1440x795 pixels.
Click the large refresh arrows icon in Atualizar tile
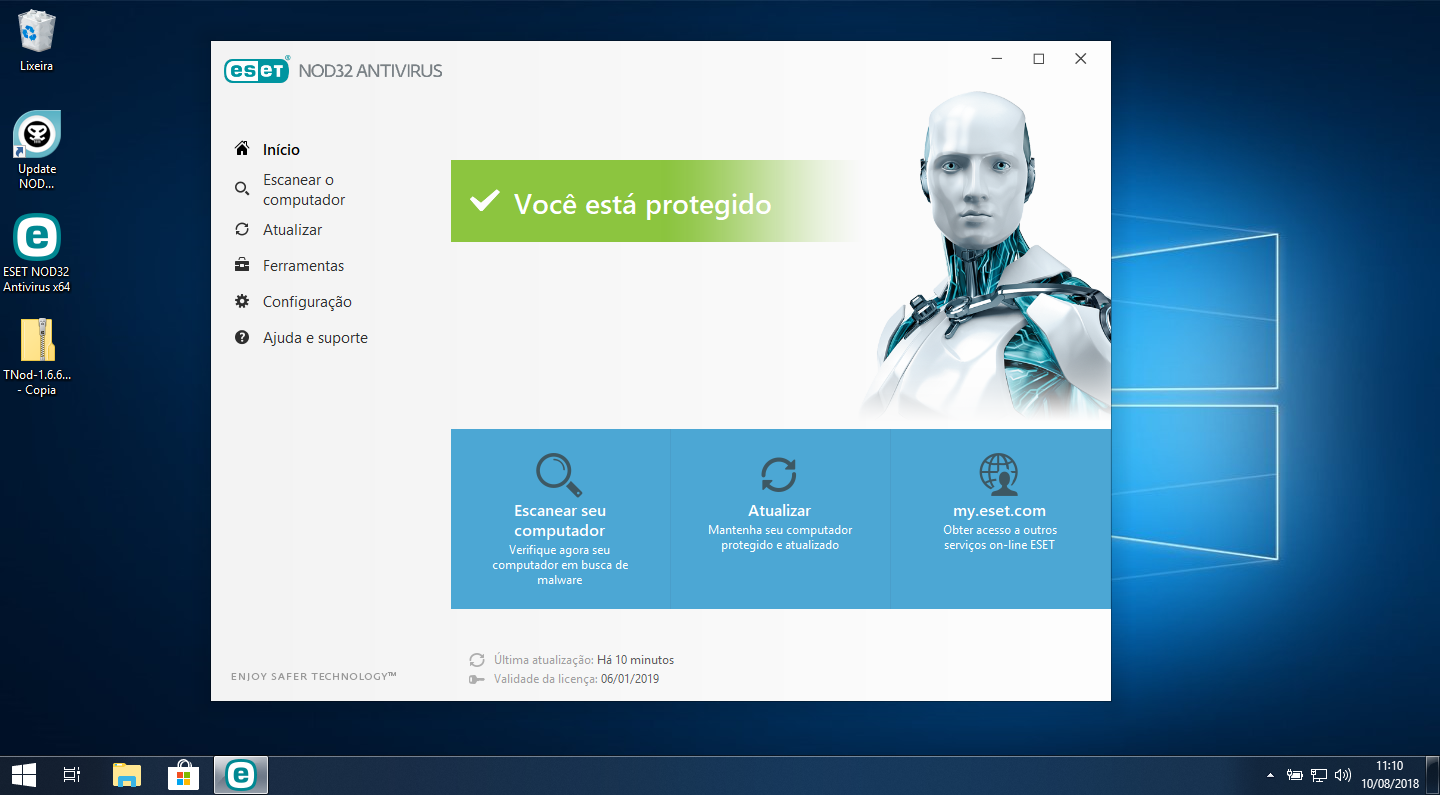[x=779, y=474]
